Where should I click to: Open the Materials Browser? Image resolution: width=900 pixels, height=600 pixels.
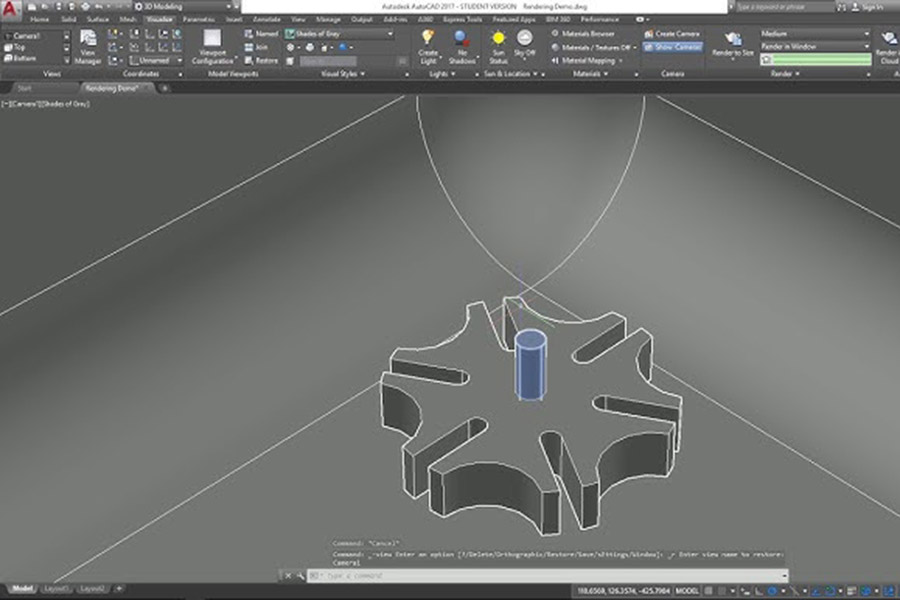click(583, 34)
